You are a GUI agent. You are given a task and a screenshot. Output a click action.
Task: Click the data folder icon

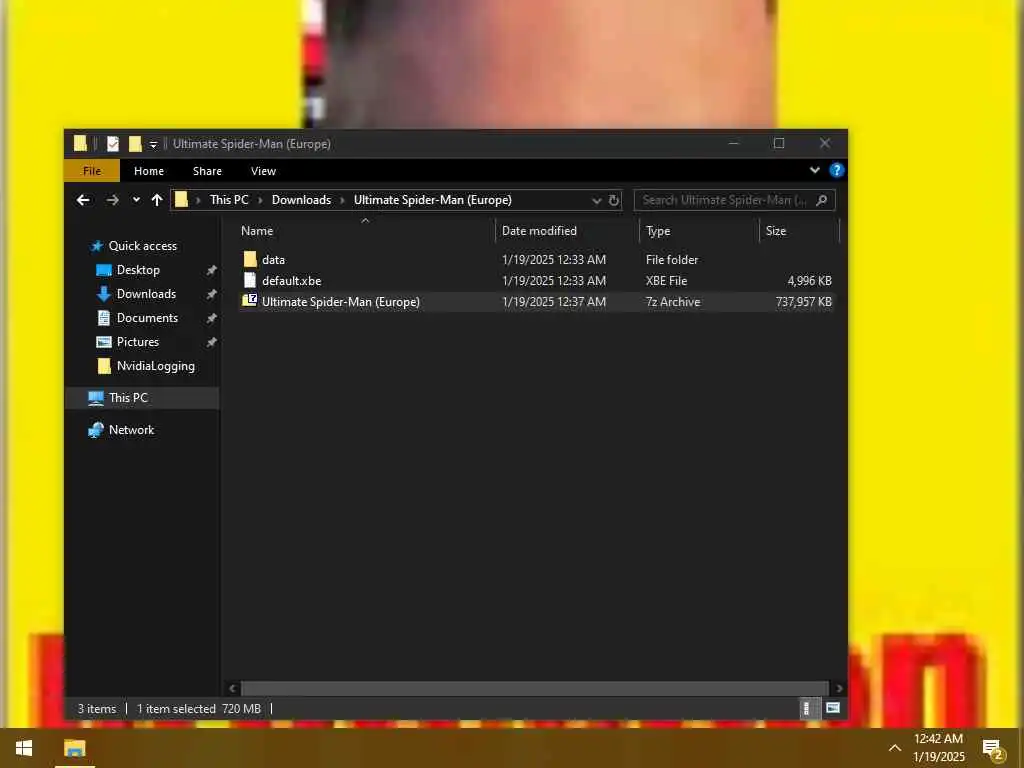point(249,259)
